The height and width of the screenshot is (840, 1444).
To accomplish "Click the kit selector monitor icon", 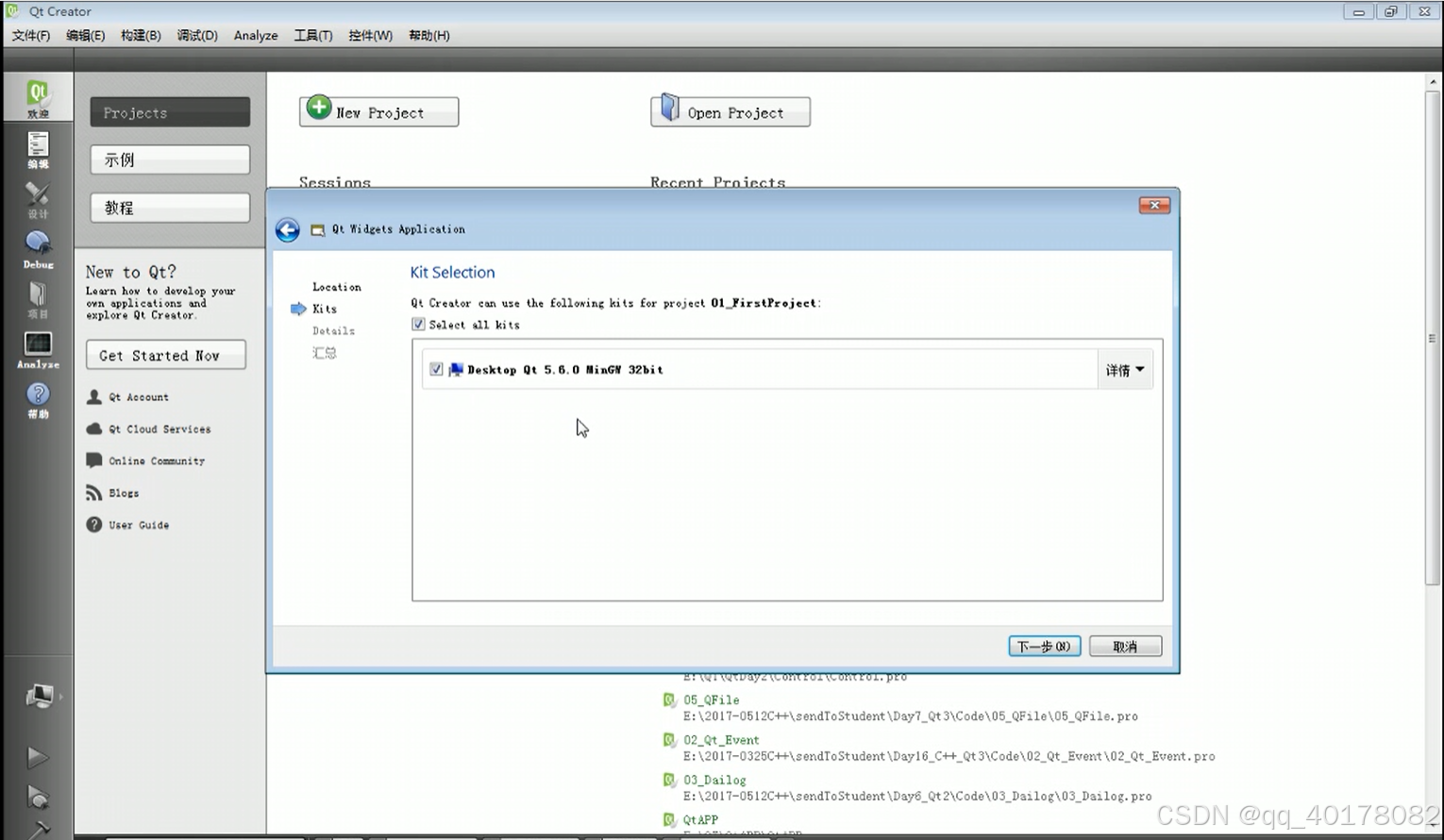I will 40,697.
